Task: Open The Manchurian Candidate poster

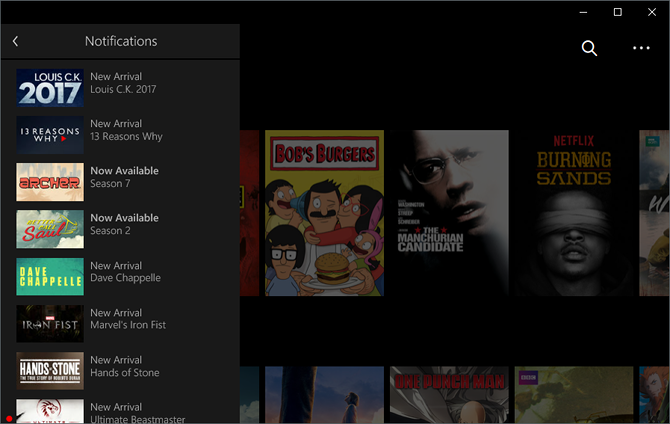Action: 449,213
